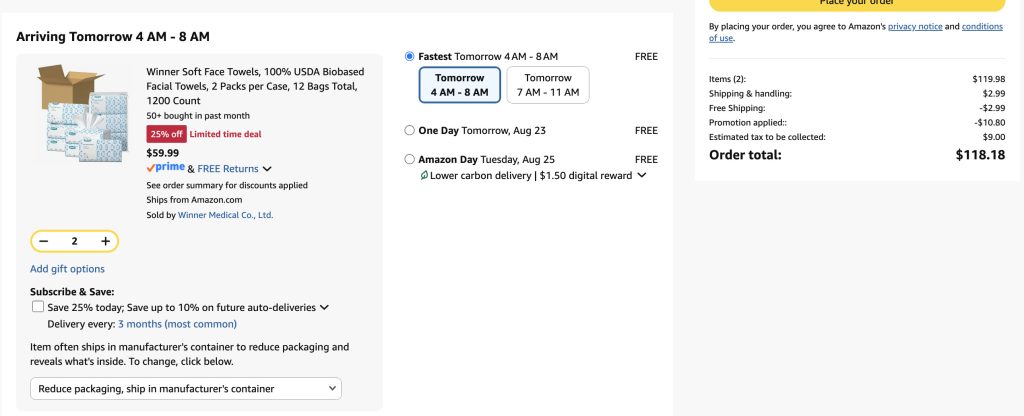Click the Promotion applied -$10.80 value
Viewport: 1024px width, 416px height.
[x=990, y=123]
